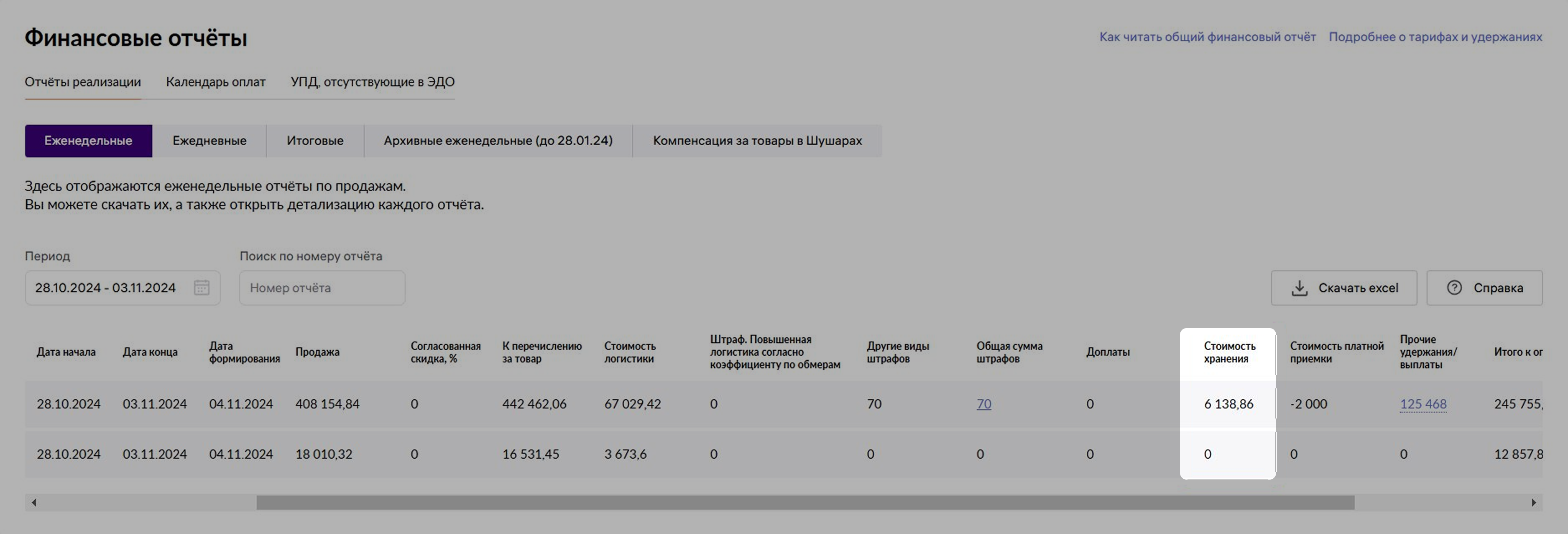Open other deductions link 125 468

(x=1423, y=404)
